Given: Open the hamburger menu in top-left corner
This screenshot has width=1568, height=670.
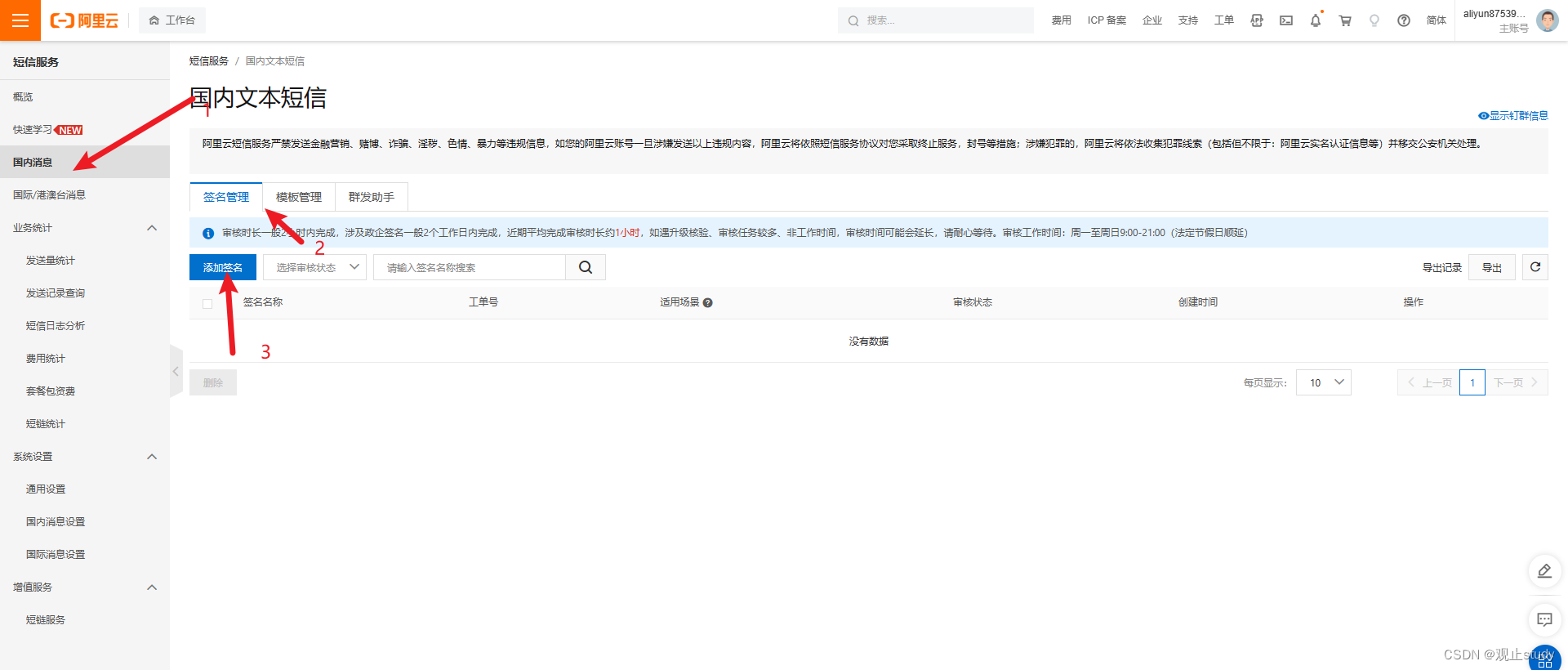Looking at the screenshot, I should click(x=20, y=20).
